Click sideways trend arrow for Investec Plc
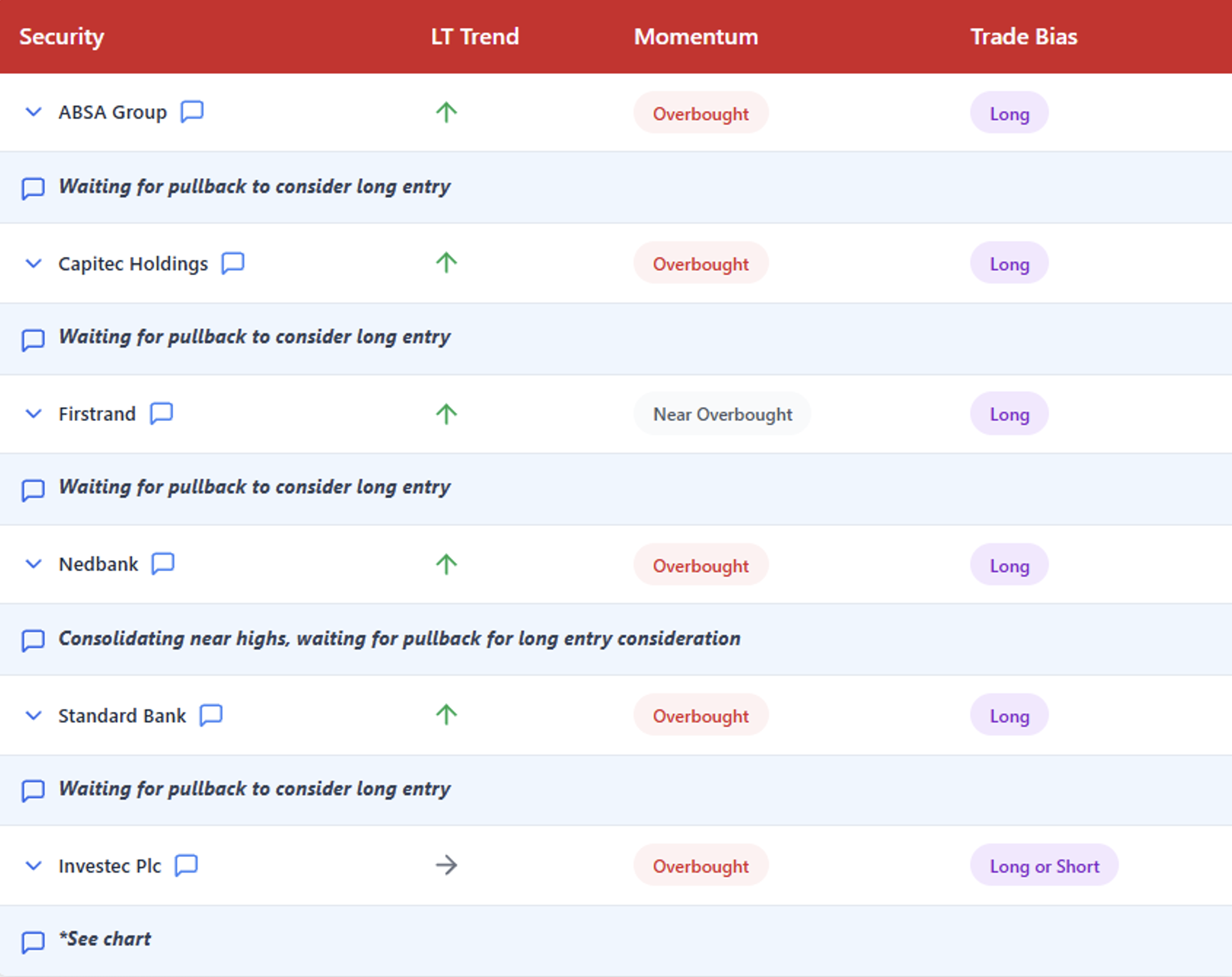Viewport: 1232px width, 977px height. (446, 866)
